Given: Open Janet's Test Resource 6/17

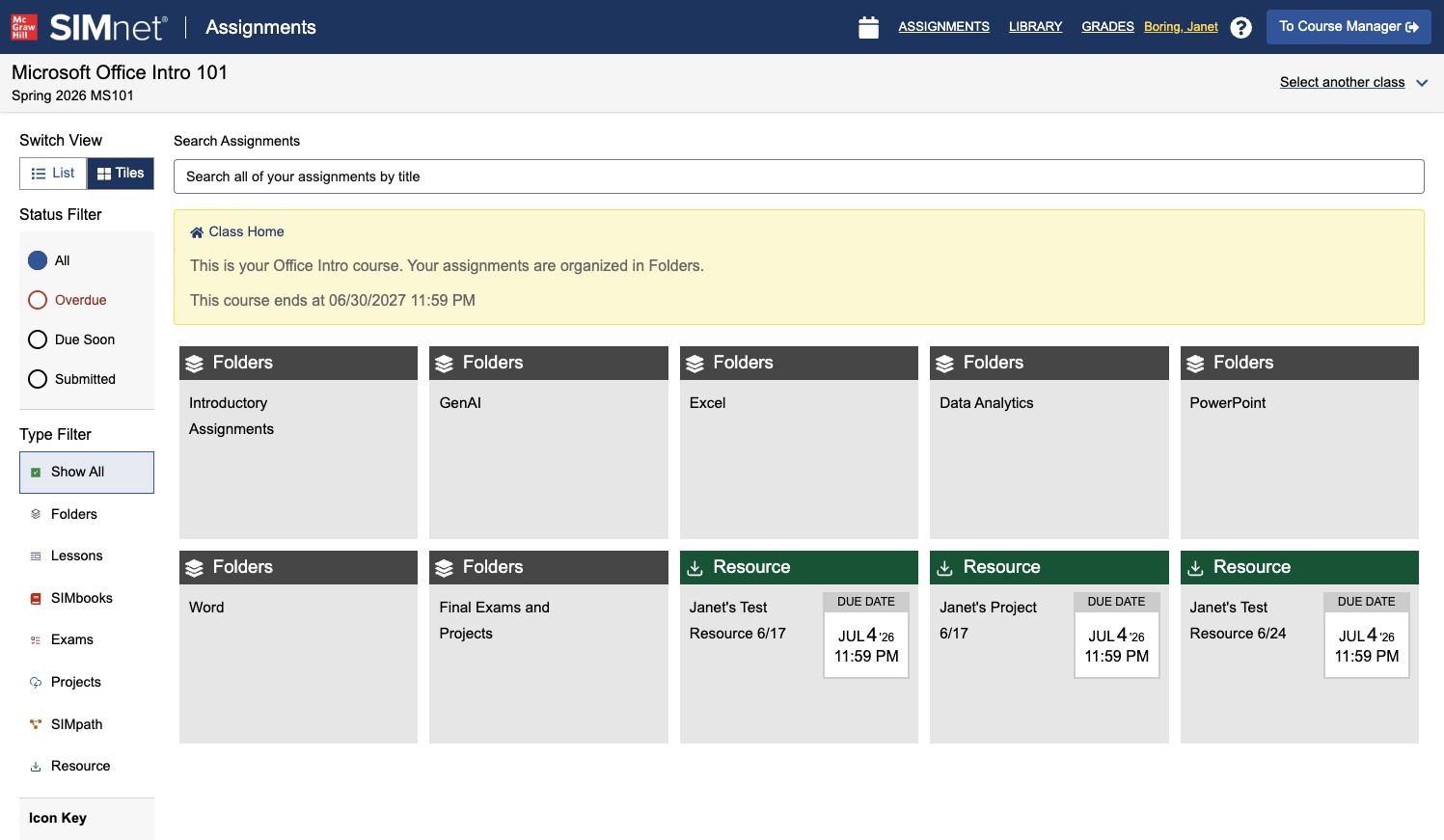Looking at the screenshot, I should point(799,647).
